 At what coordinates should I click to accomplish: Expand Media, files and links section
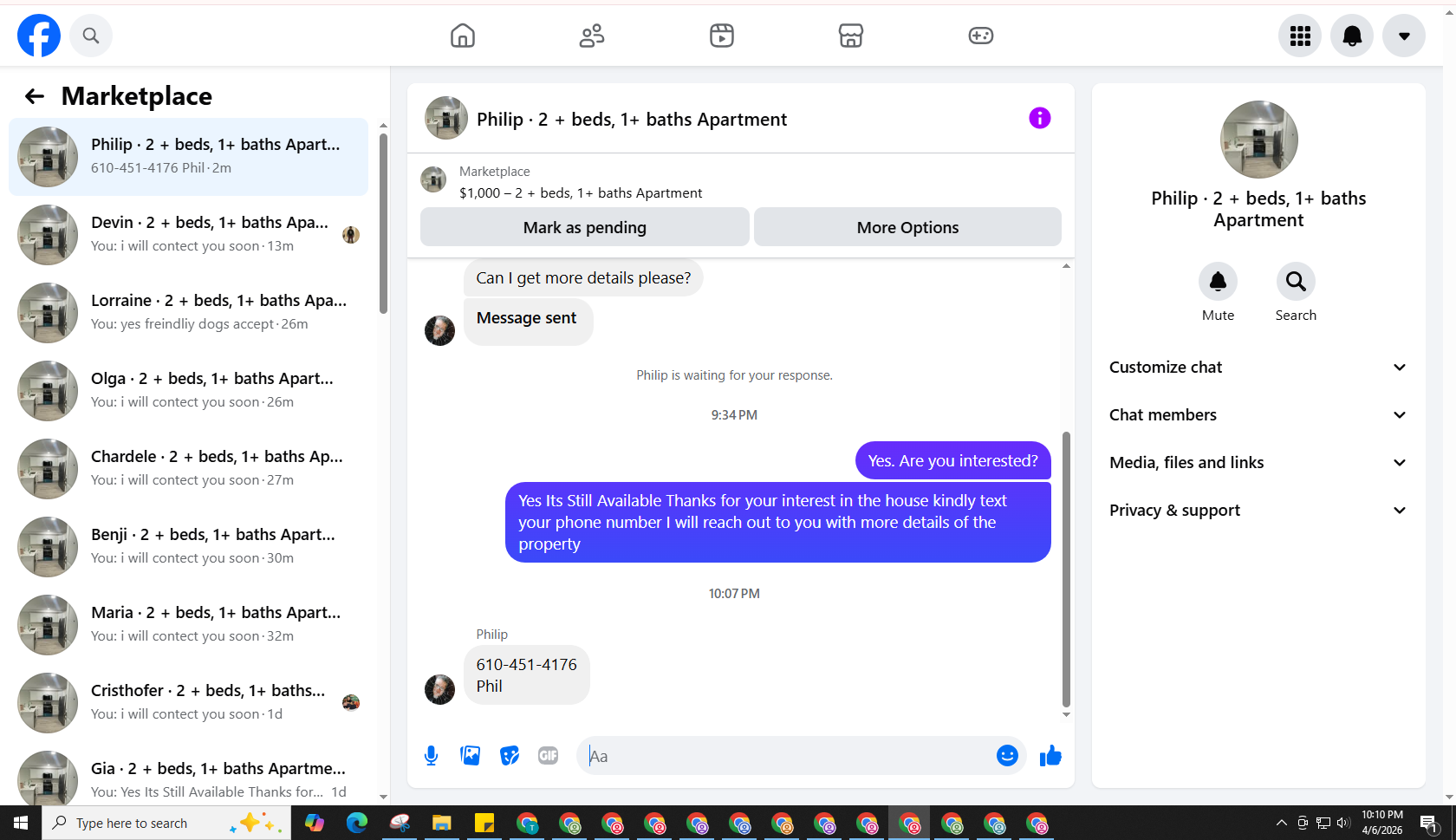click(1258, 463)
